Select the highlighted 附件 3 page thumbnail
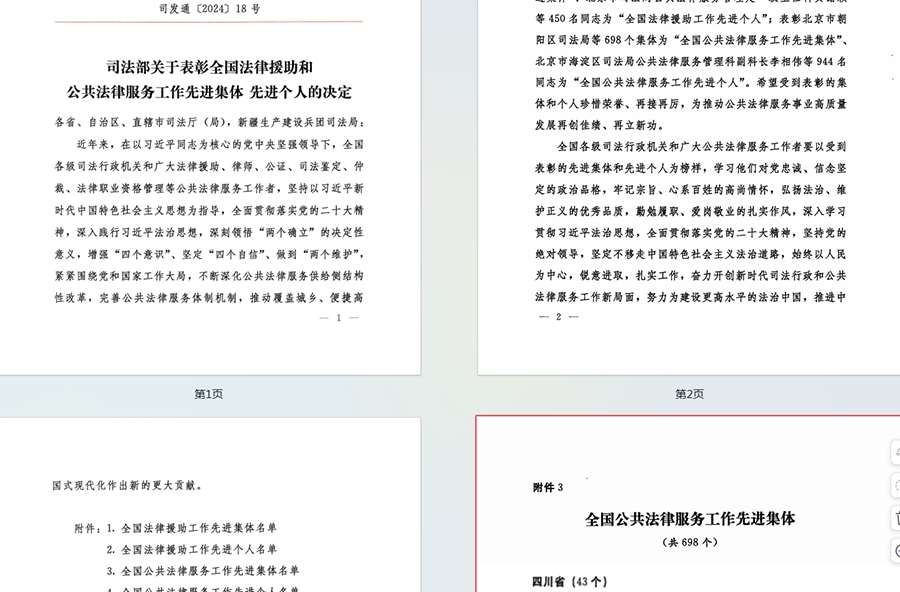Image resolution: width=900 pixels, height=592 pixels. click(688, 504)
